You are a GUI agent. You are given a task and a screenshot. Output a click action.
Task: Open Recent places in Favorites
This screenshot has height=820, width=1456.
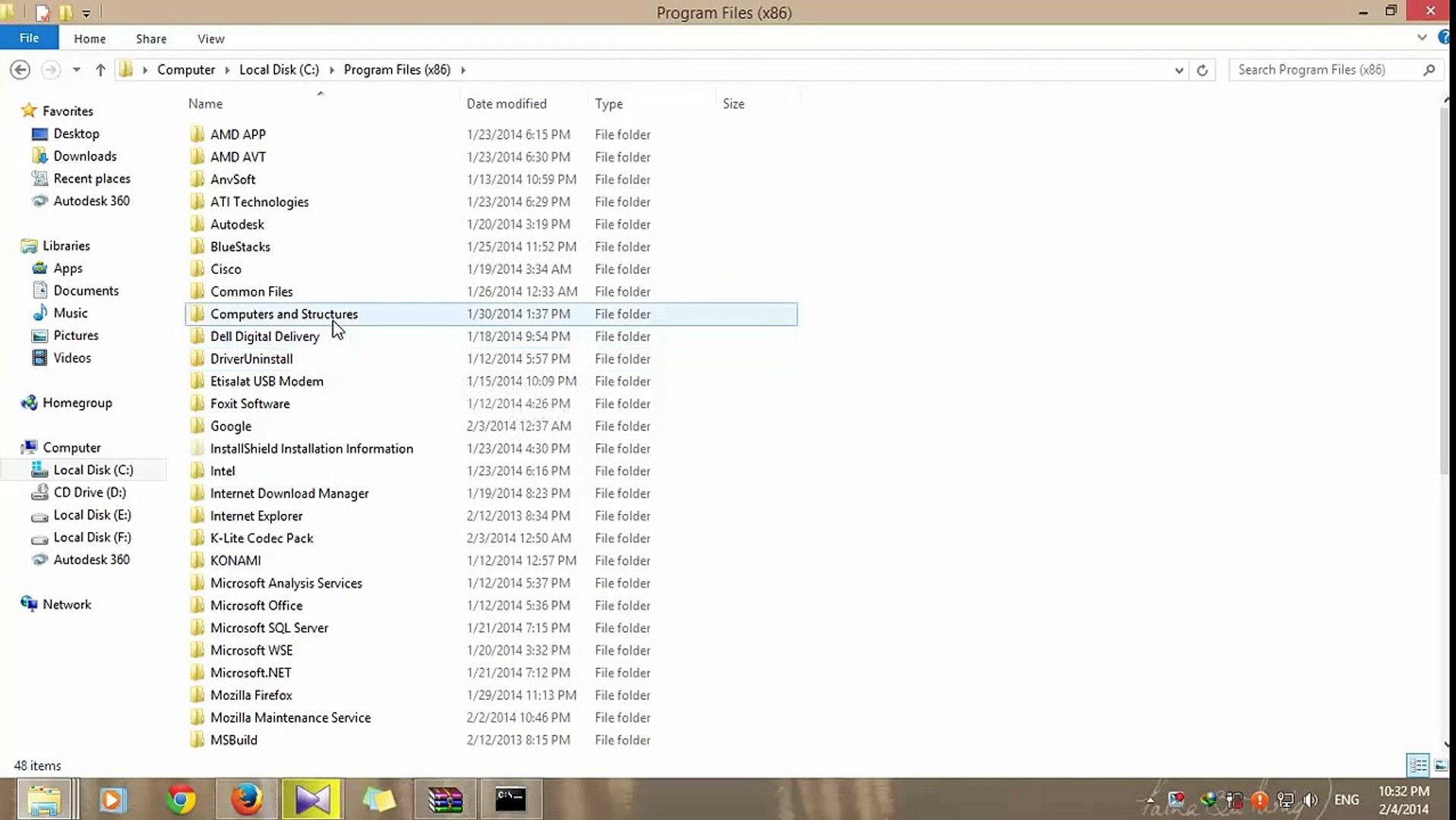91,178
